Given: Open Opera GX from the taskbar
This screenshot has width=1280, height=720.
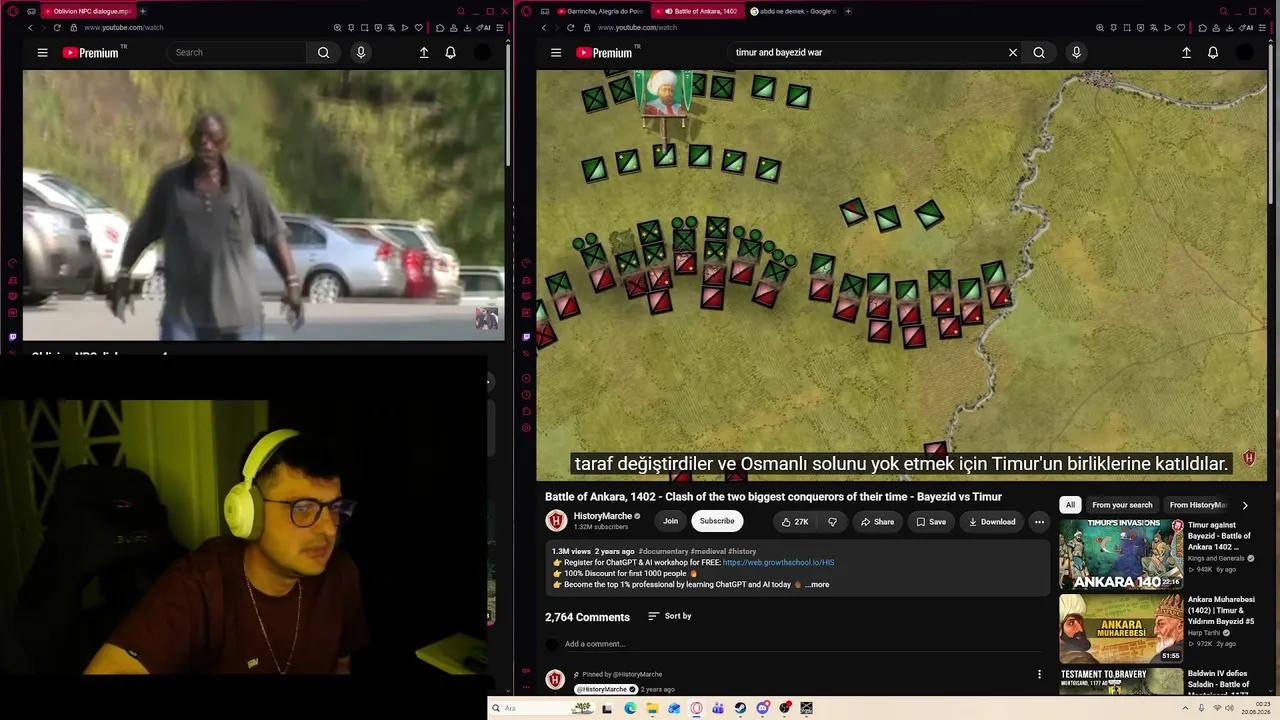Looking at the screenshot, I should coord(697,708).
